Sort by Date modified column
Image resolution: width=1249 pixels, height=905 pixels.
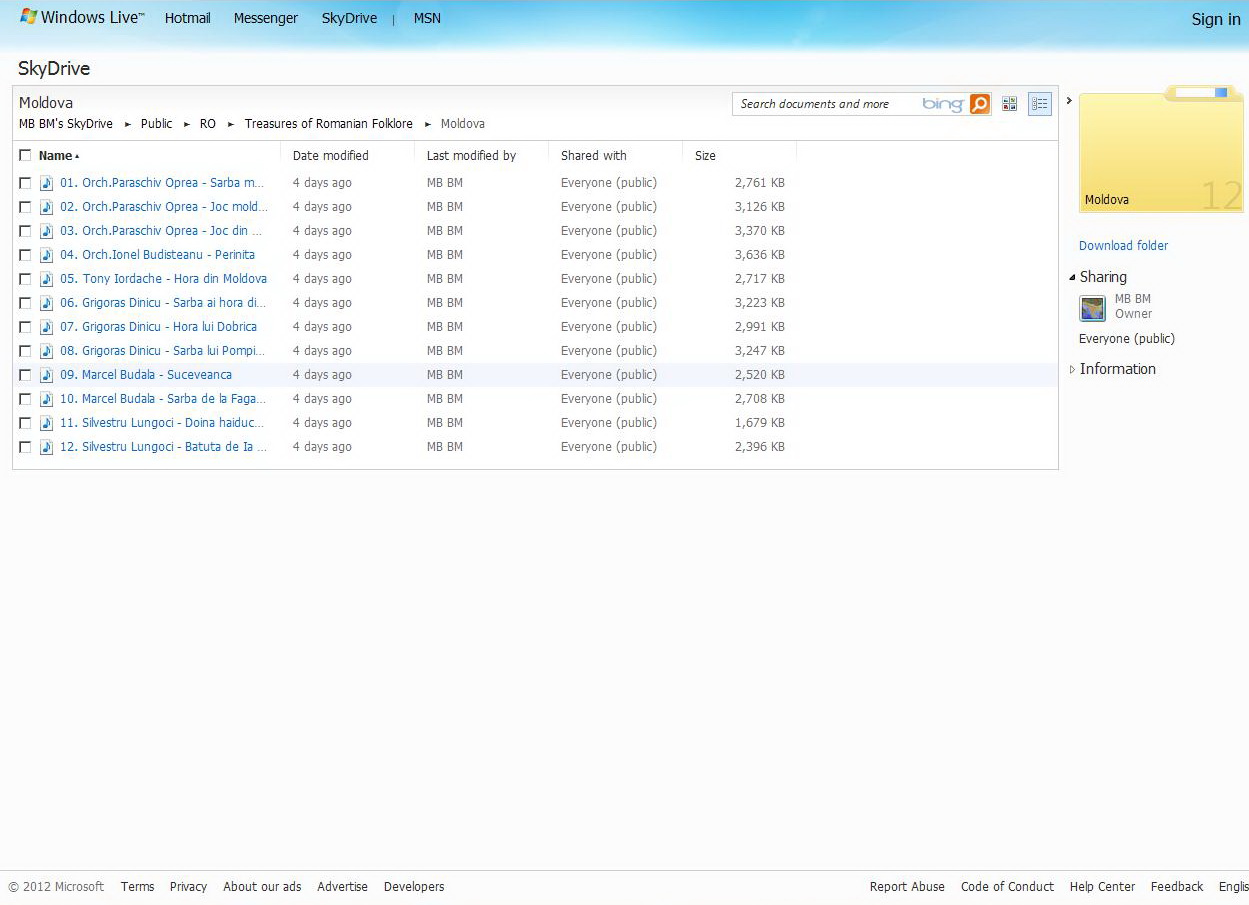(331, 156)
